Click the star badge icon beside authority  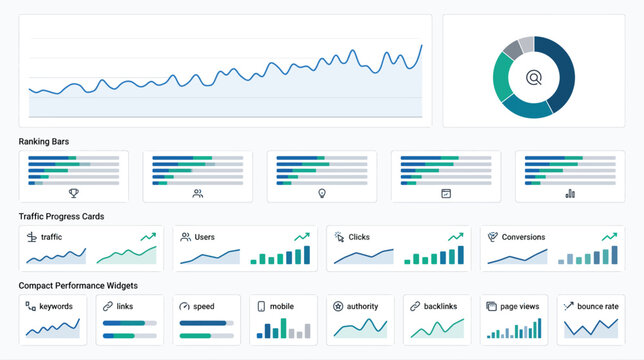click(338, 306)
